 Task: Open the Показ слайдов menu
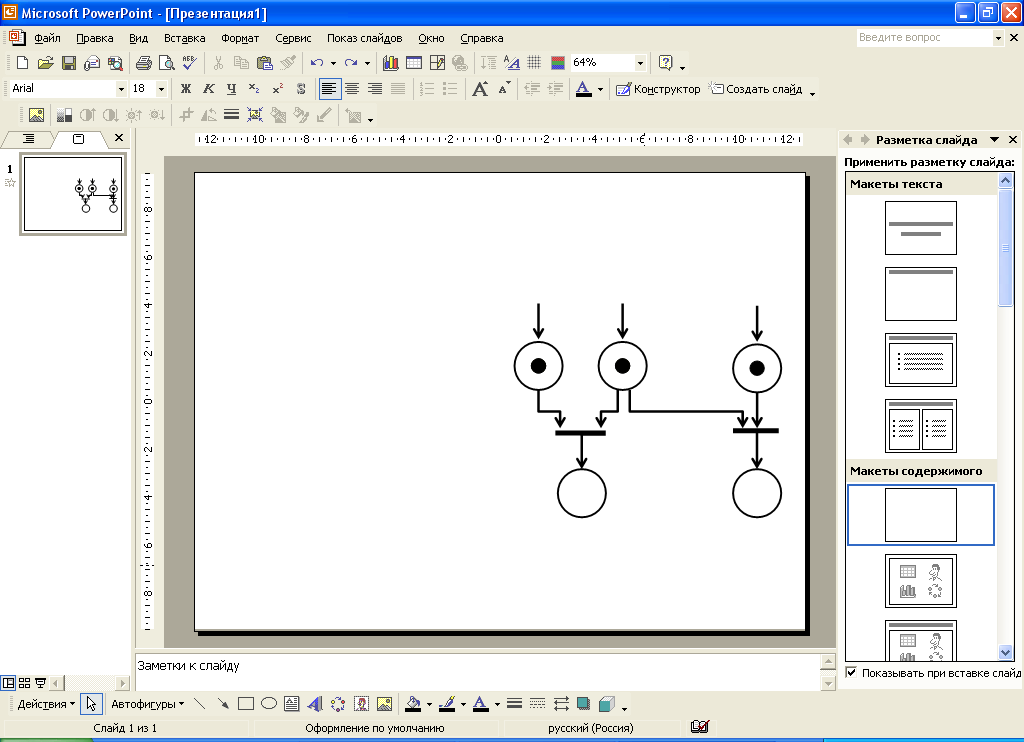[x=364, y=38]
